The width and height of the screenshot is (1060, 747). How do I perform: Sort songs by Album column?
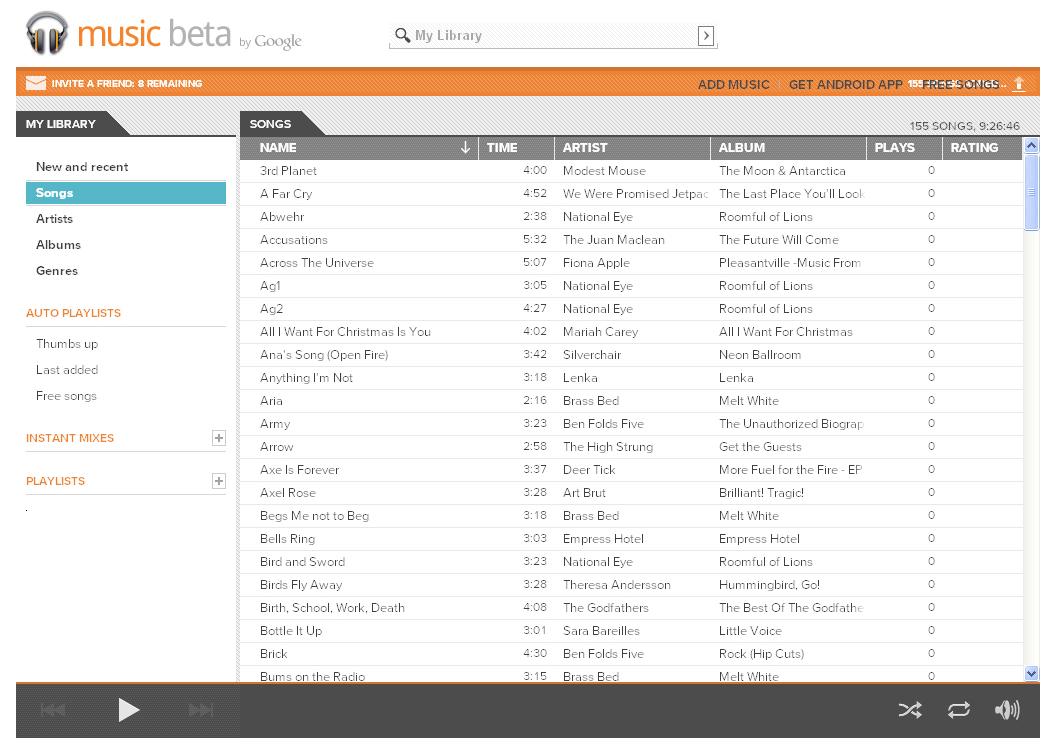coord(788,147)
